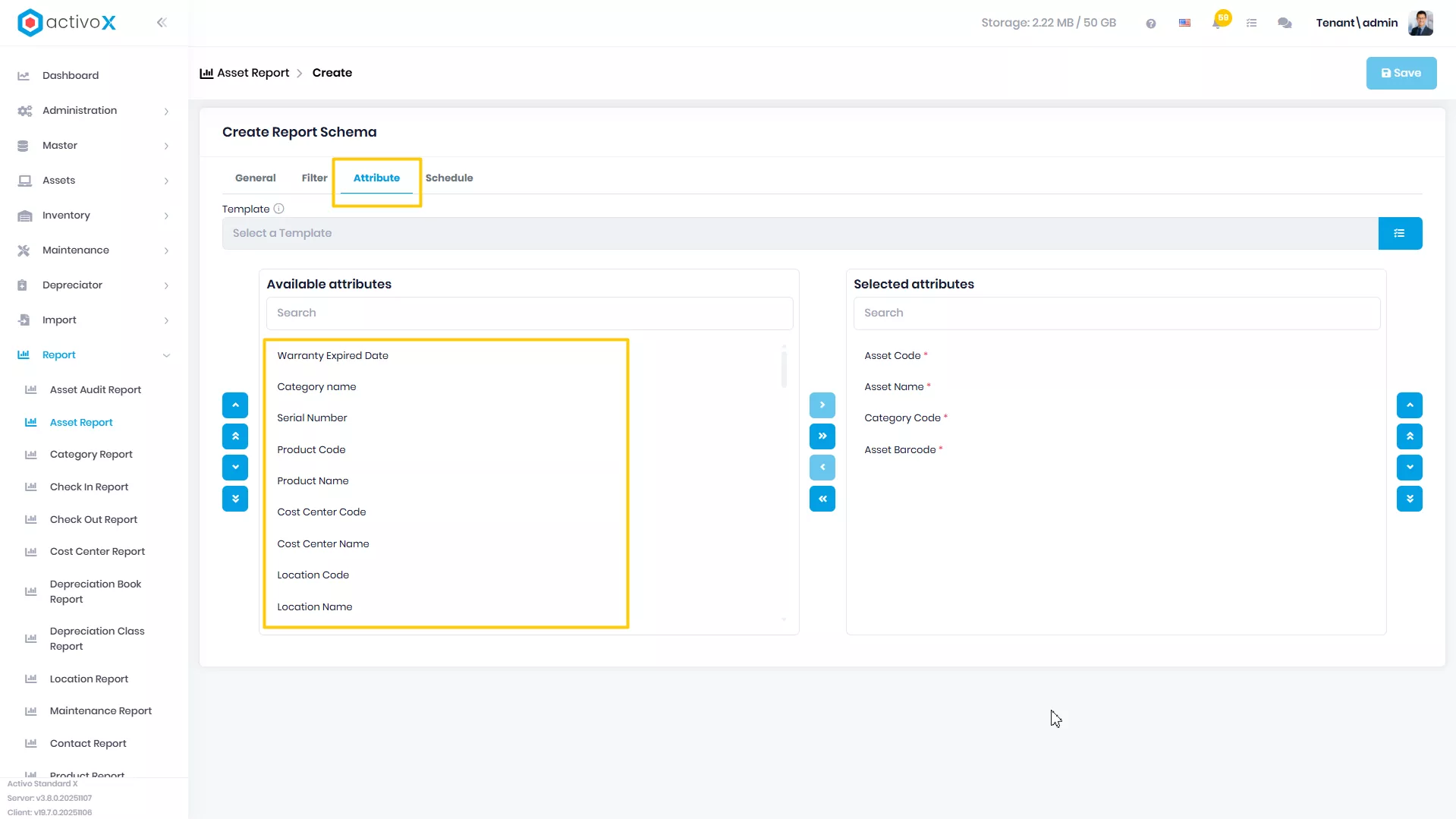Viewport: 1456px width, 819px height.
Task: Open the Select a Template dropdown
Action: pos(800,234)
